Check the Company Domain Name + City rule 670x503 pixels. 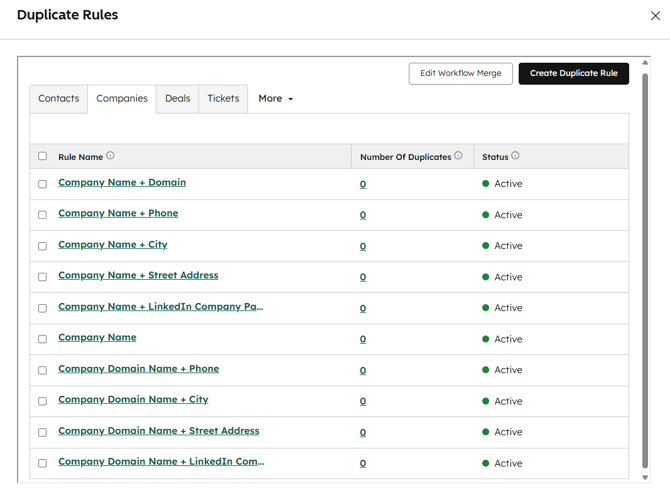[x=42, y=401]
